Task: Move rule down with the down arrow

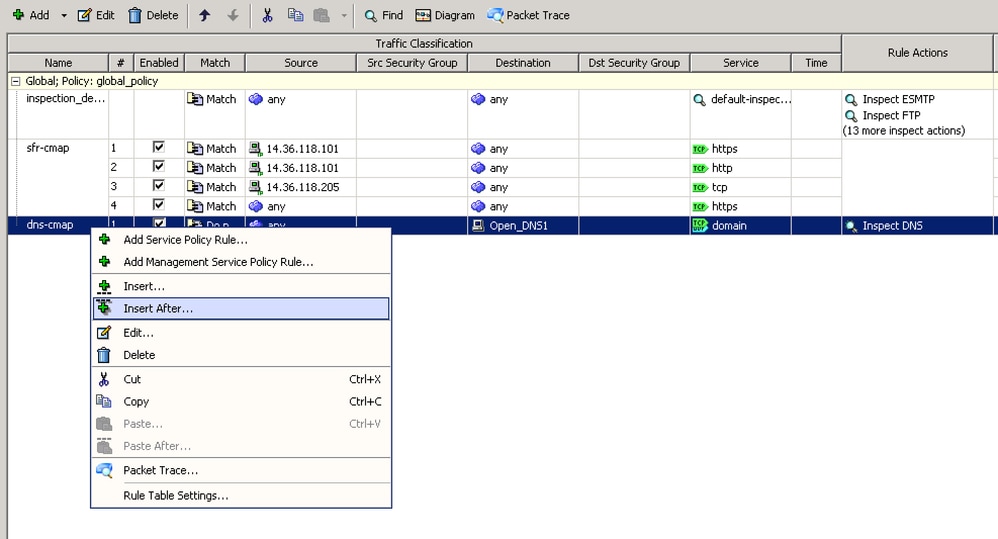Action: pos(233,15)
